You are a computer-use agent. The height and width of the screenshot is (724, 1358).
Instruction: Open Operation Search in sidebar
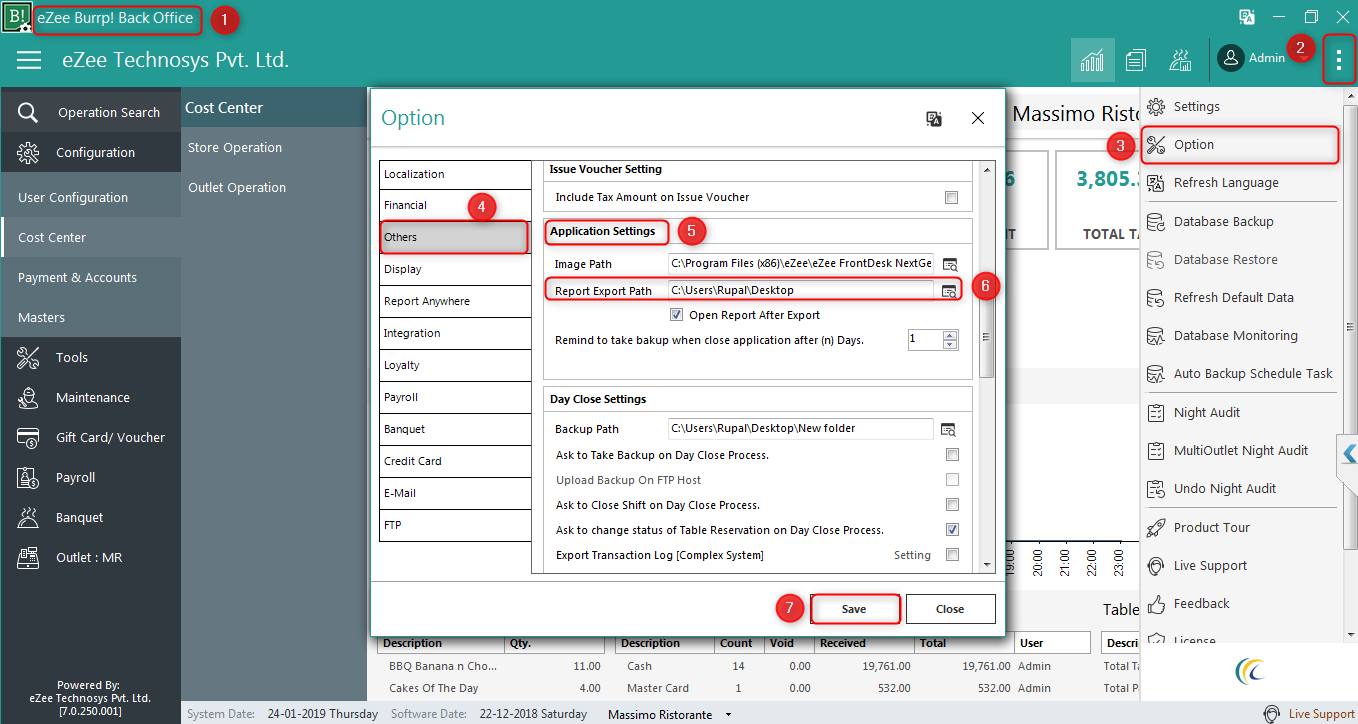pyautogui.click(x=90, y=112)
